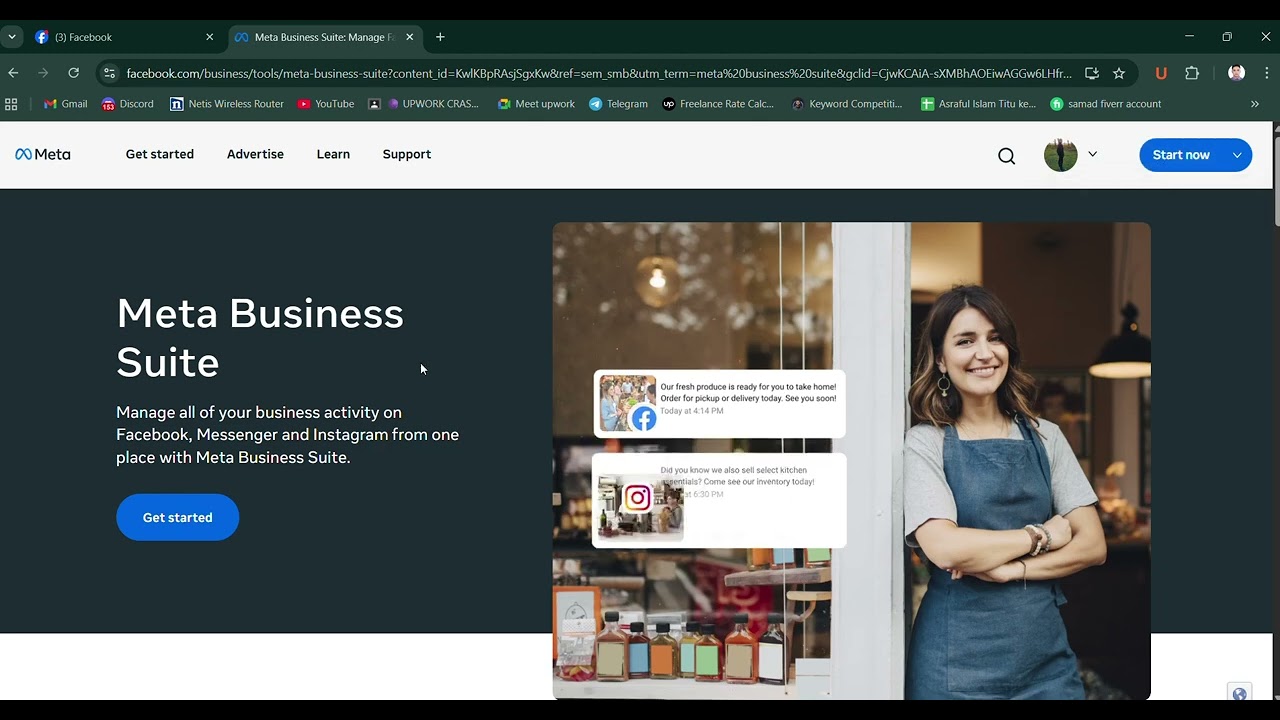Click the blue Get started button
The height and width of the screenshot is (720, 1280).
[177, 517]
